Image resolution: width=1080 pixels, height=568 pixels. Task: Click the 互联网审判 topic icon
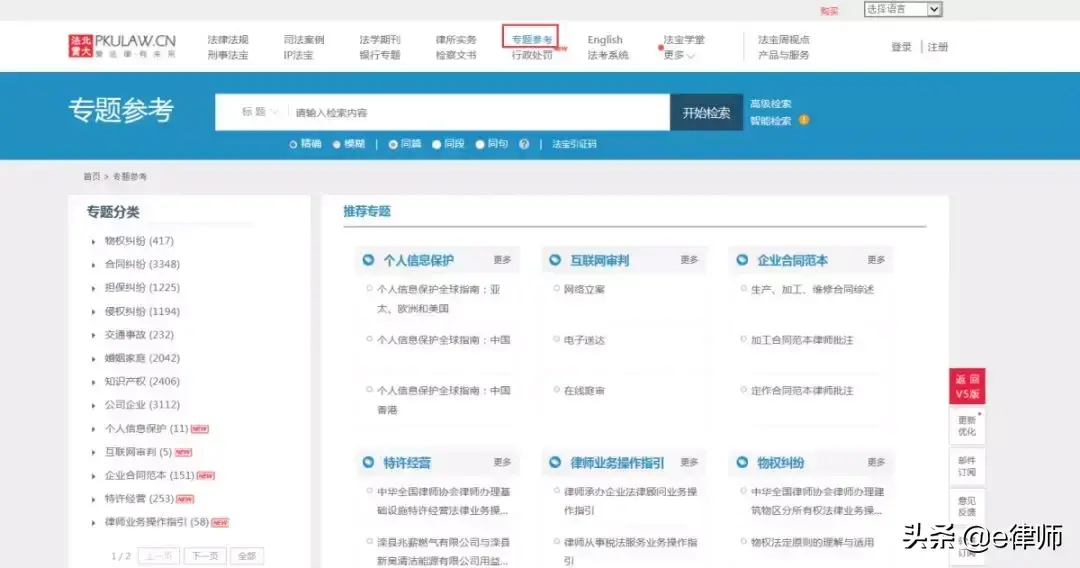(555, 260)
